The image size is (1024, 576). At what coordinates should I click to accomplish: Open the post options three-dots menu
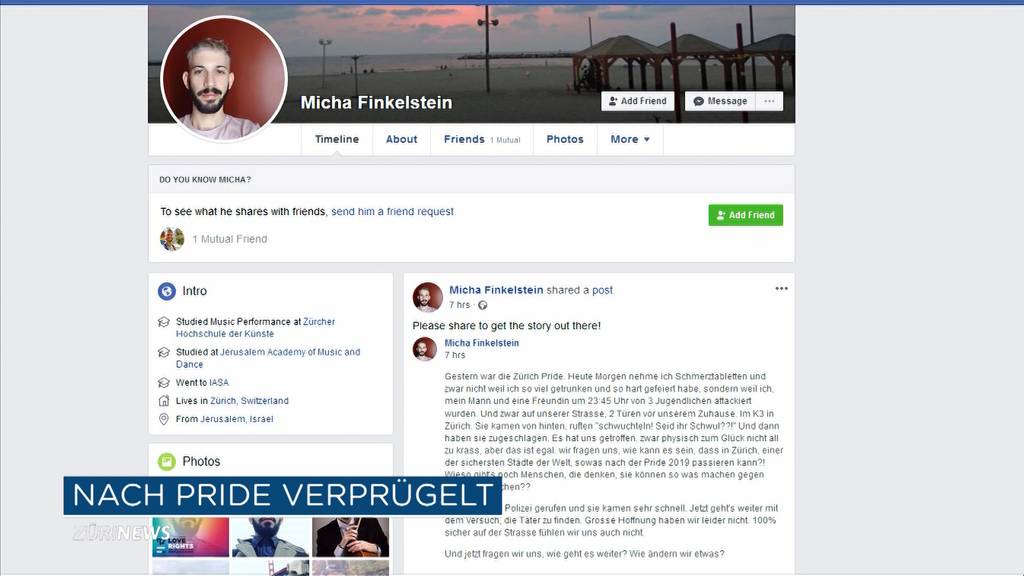click(781, 289)
